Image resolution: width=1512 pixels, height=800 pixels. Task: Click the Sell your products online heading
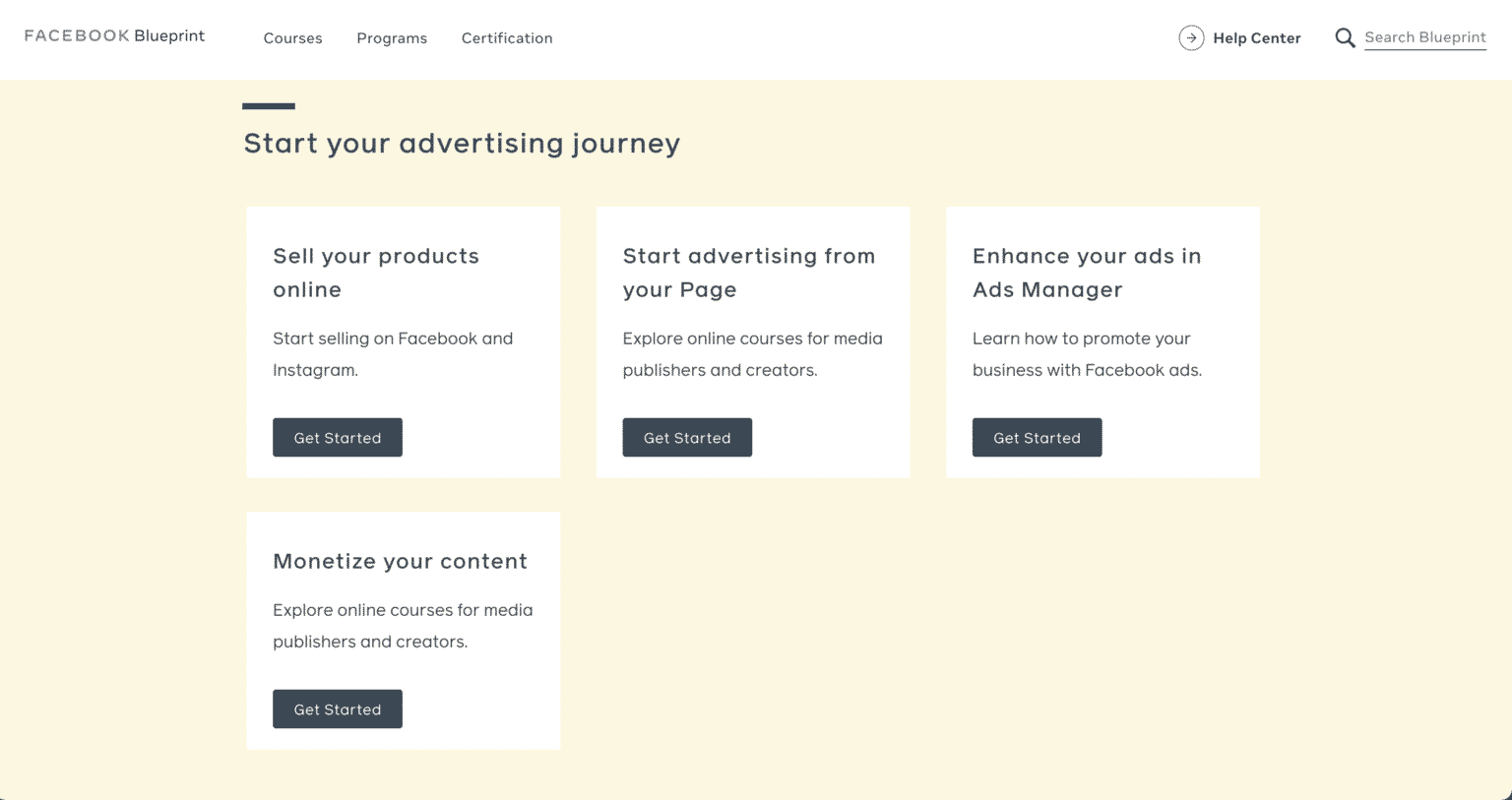[x=376, y=272]
